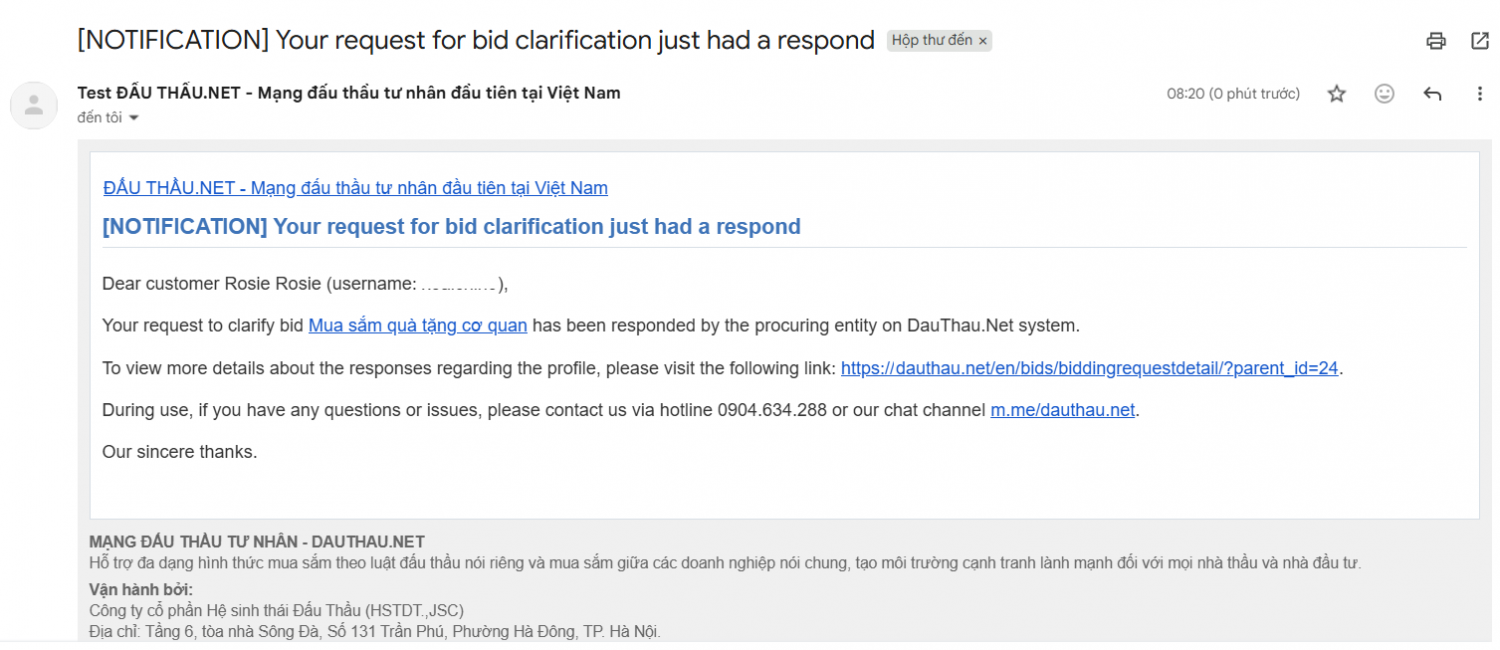The height and width of the screenshot is (650, 1500).
Task: Star this email message
Action: click(1336, 94)
